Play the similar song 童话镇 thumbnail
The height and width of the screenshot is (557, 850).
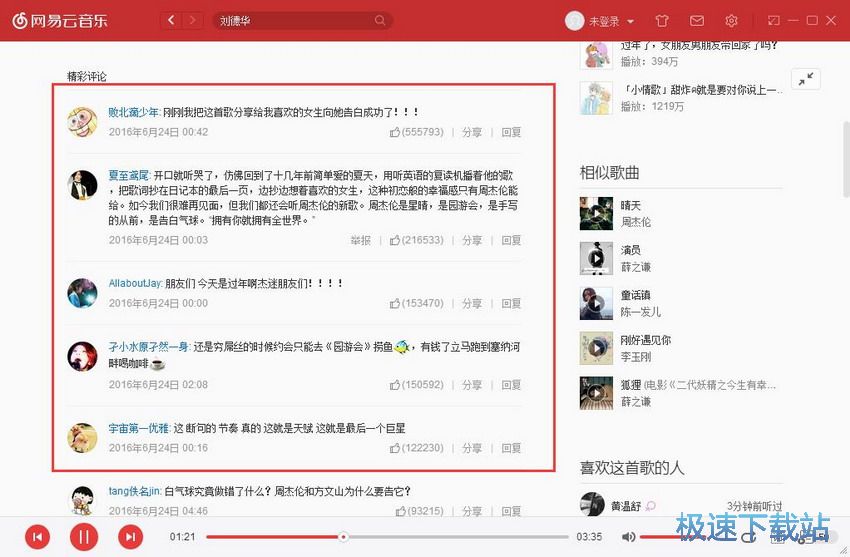[x=596, y=303]
